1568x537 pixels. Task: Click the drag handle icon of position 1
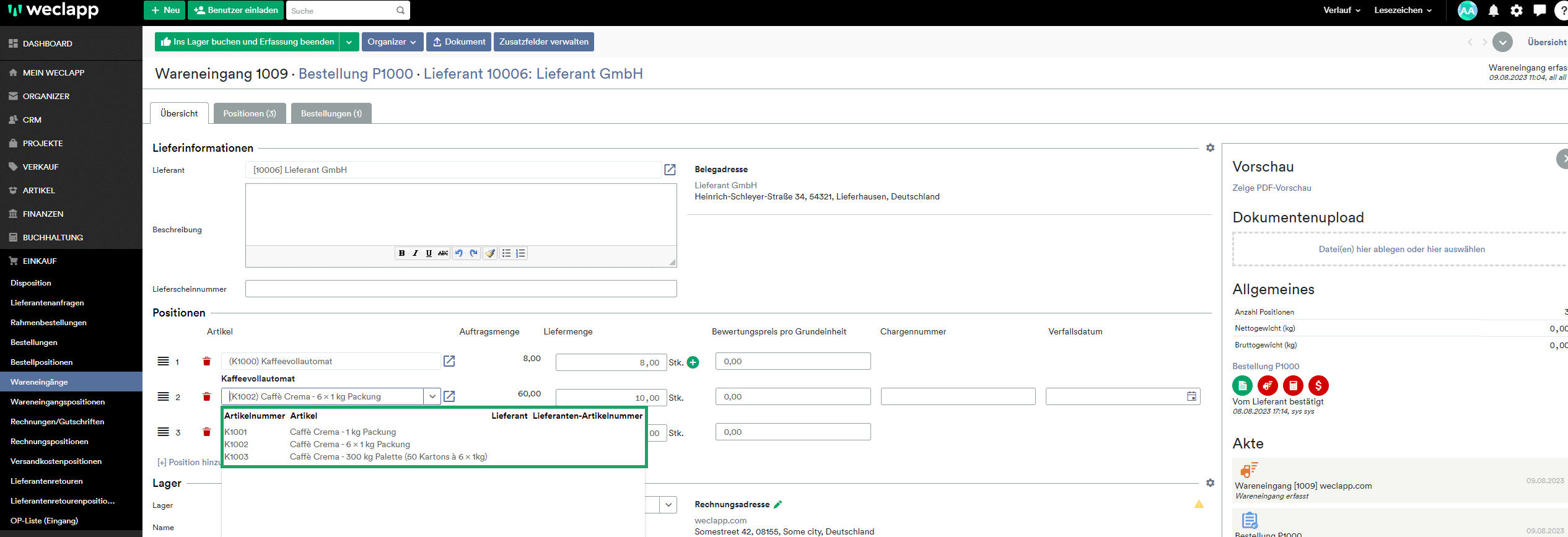(x=163, y=361)
